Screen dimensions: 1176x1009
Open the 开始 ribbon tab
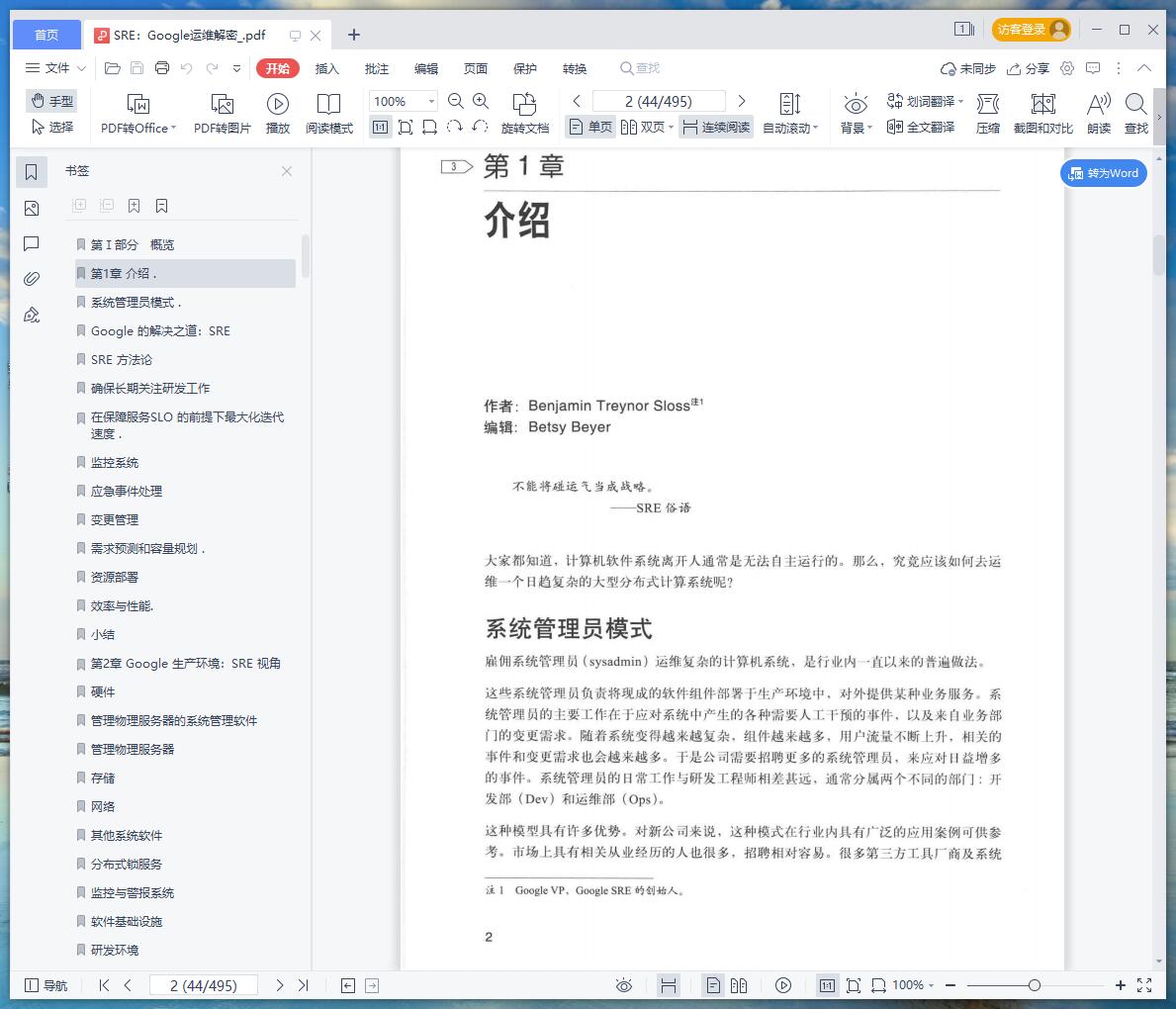click(278, 68)
